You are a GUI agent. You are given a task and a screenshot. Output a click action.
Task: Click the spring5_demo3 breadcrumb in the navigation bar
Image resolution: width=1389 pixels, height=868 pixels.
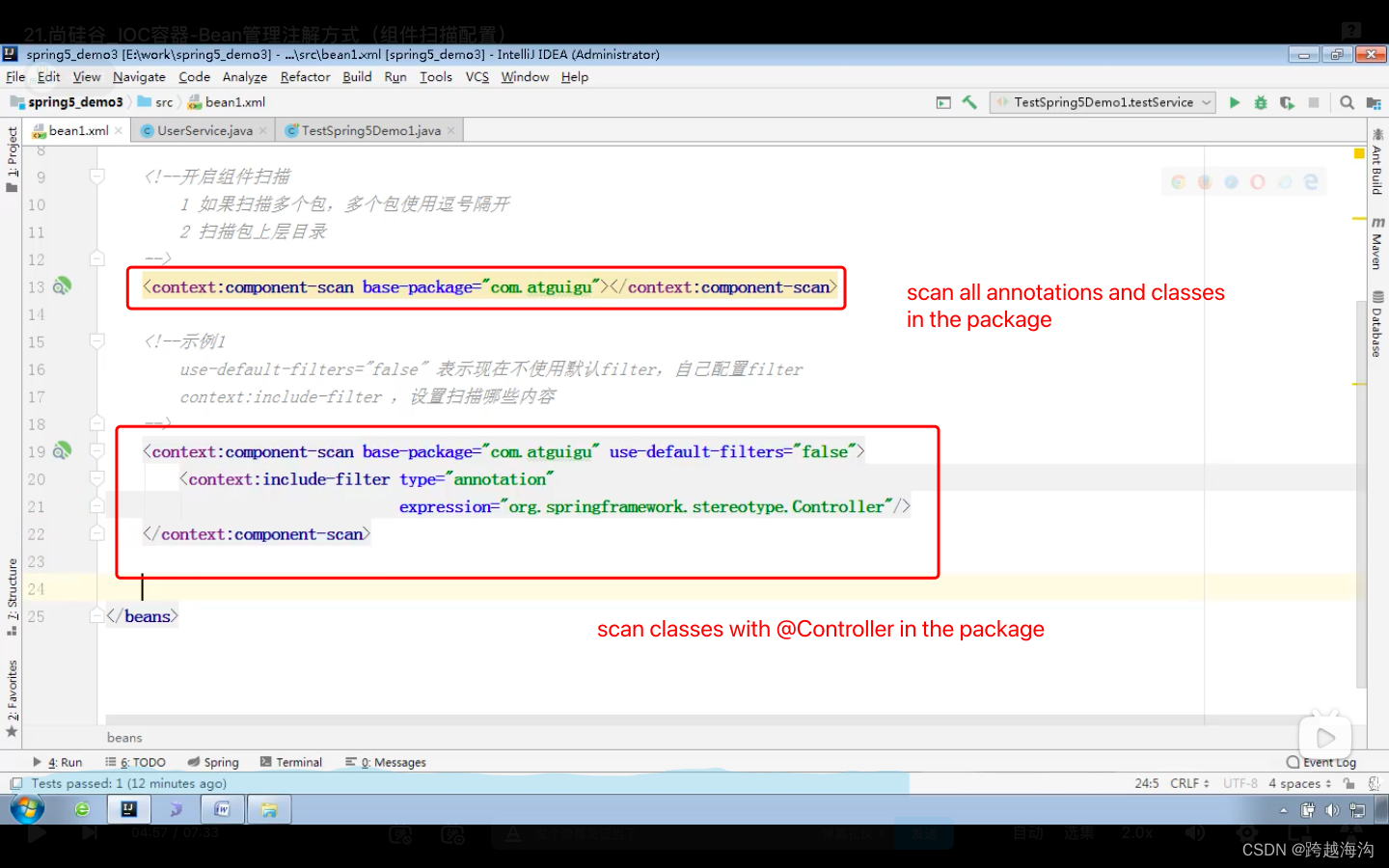click(x=68, y=102)
